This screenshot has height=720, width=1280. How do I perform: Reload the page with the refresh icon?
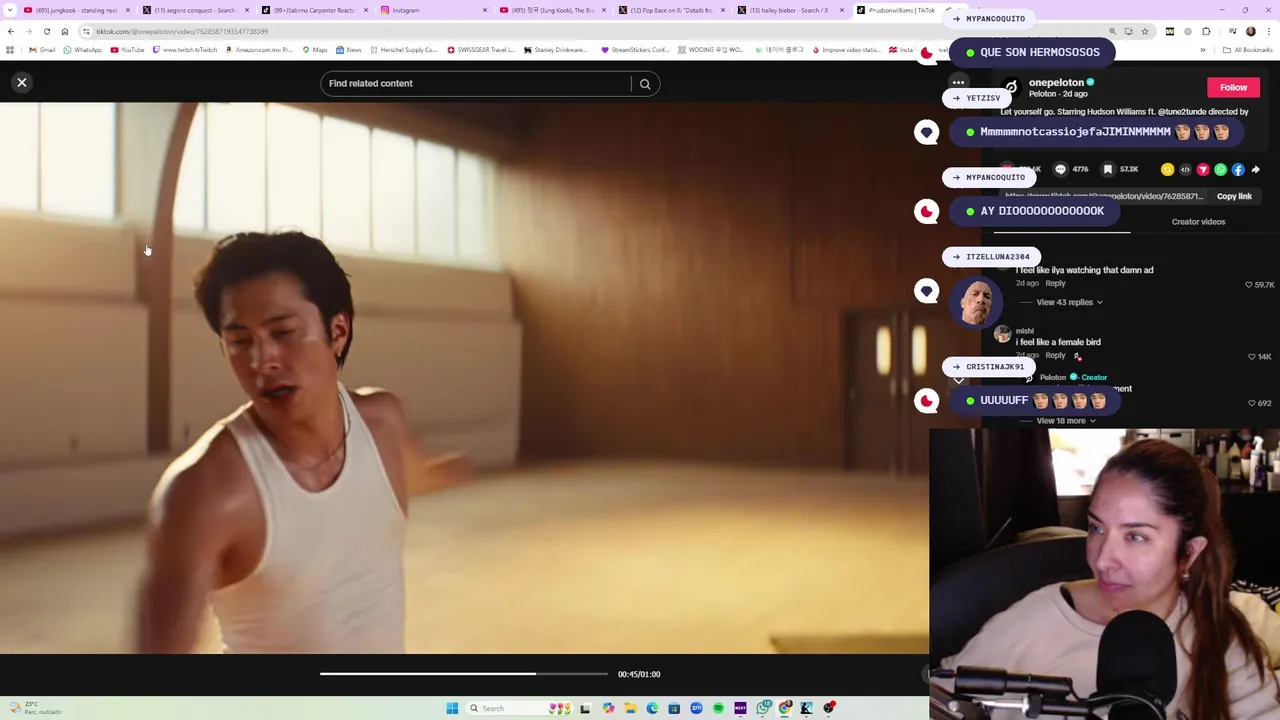pyautogui.click(x=46, y=32)
